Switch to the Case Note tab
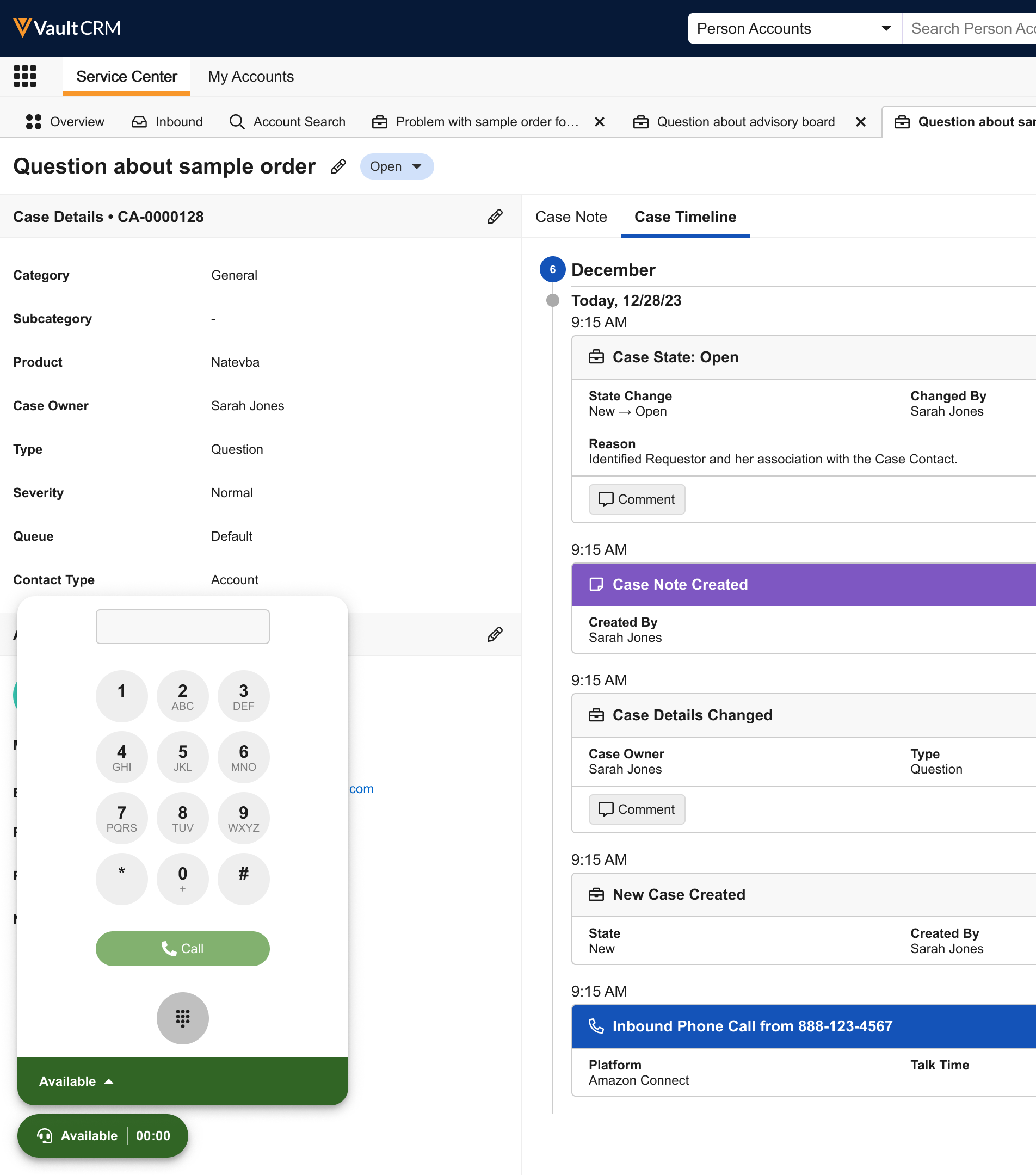The height and width of the screenshot is (1175, 1036). (571, 217)
